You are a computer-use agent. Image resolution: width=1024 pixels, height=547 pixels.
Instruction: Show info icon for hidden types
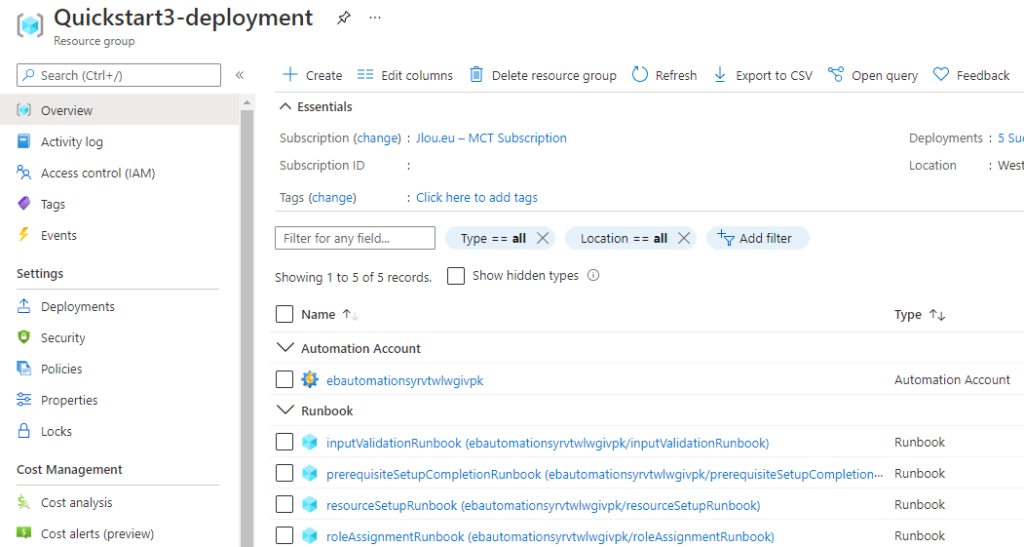point(593,275)
